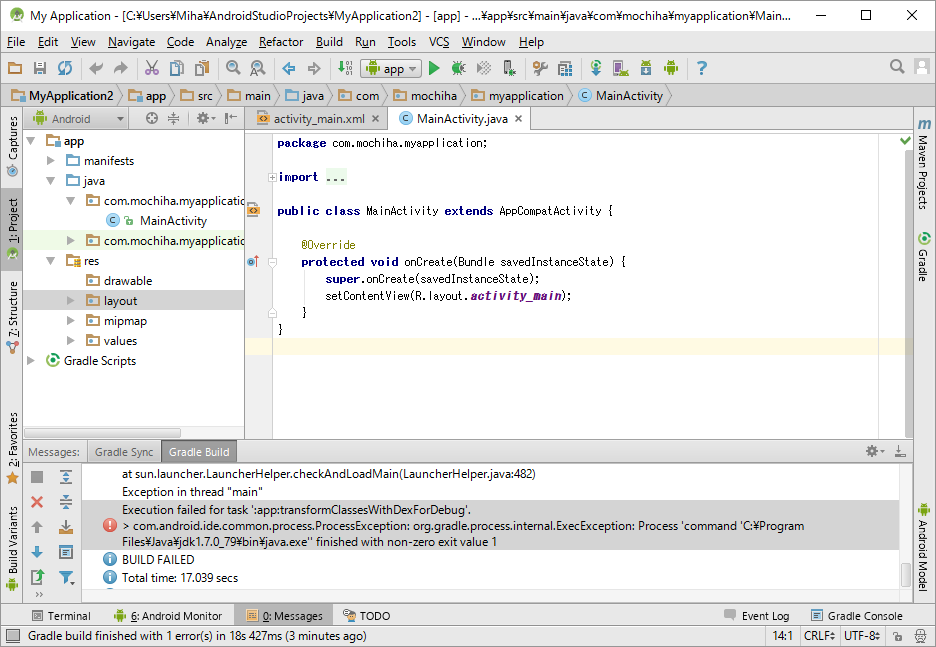The height and width of the screenshot is (647, 936).
Task: Open Android Device Monitor icon
Action: click(x=671, y=68)
